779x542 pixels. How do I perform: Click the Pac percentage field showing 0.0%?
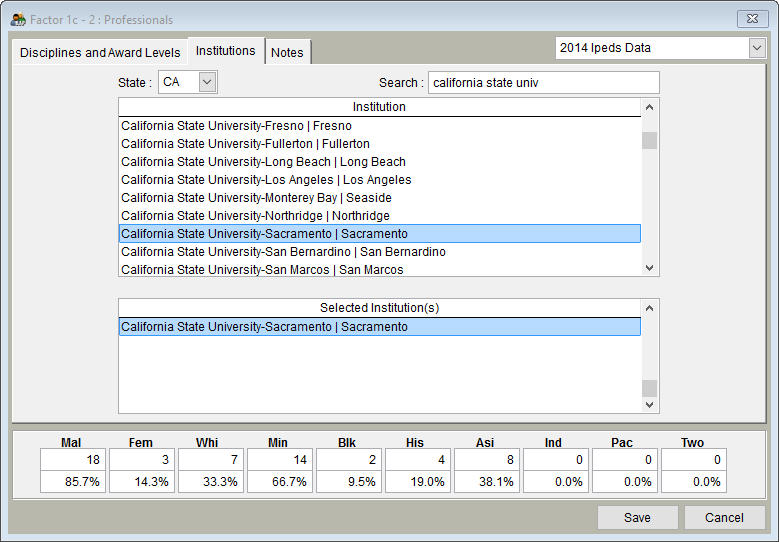click(625, 482)
